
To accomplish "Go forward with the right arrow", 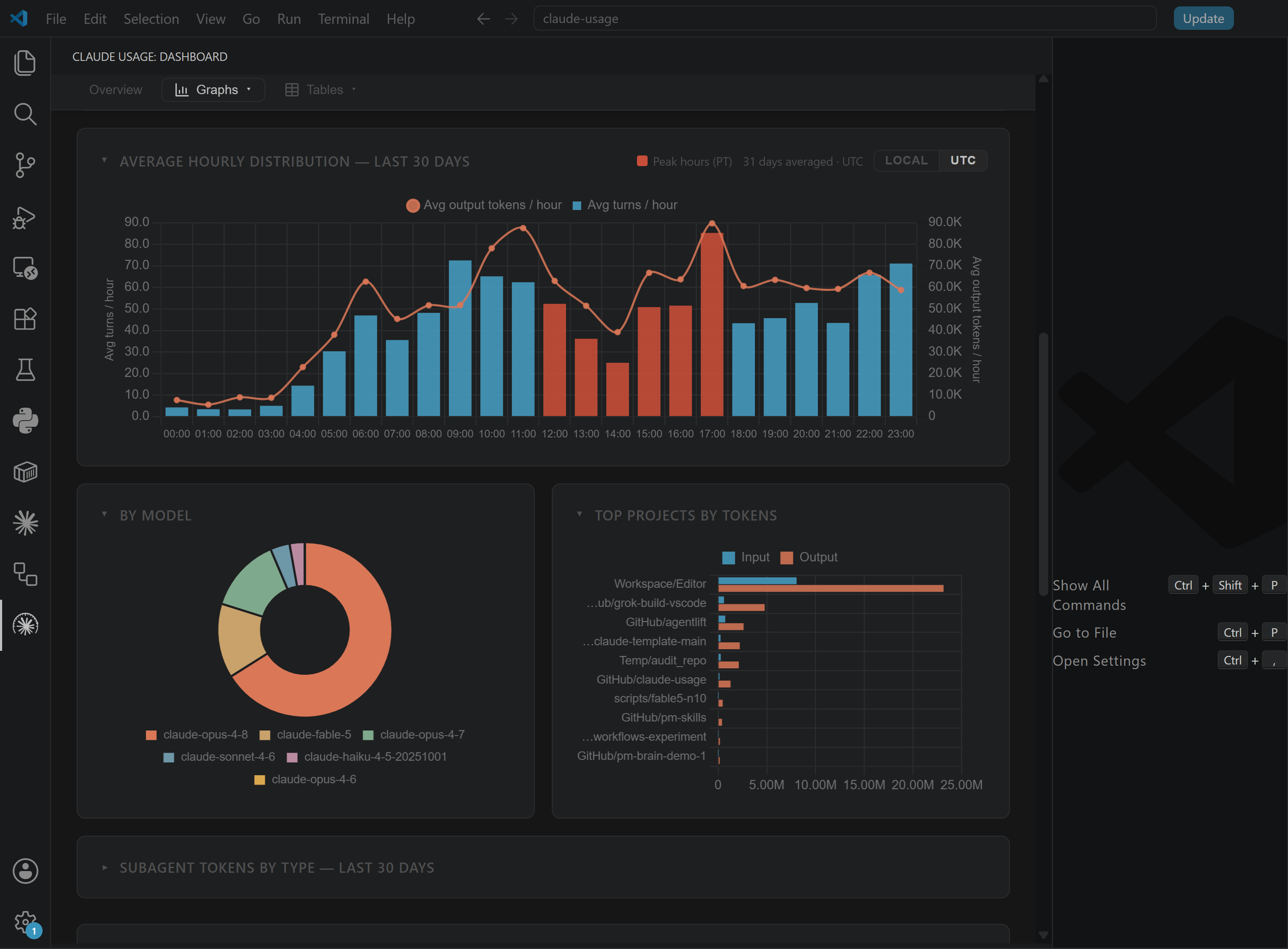I will (x=511, y=19).
